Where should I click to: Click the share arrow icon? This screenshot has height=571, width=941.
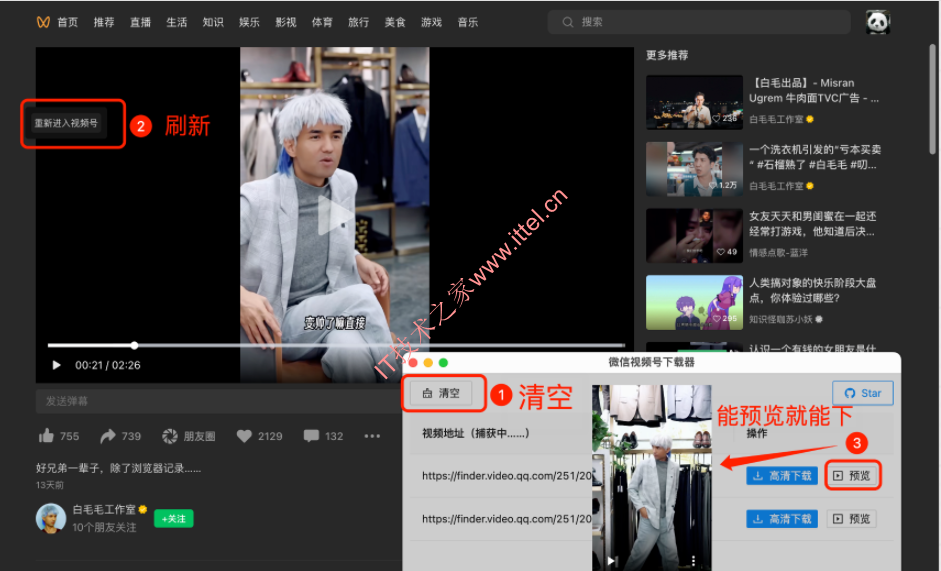coord(108,436)
